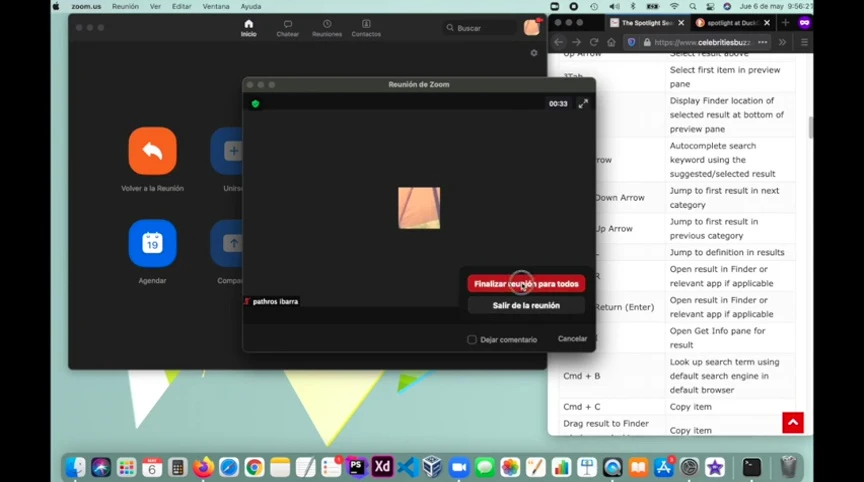The height and width of the screenshot is (482, 864).
Task: Click the green encryption shield icon
Action: coord(255,104)
